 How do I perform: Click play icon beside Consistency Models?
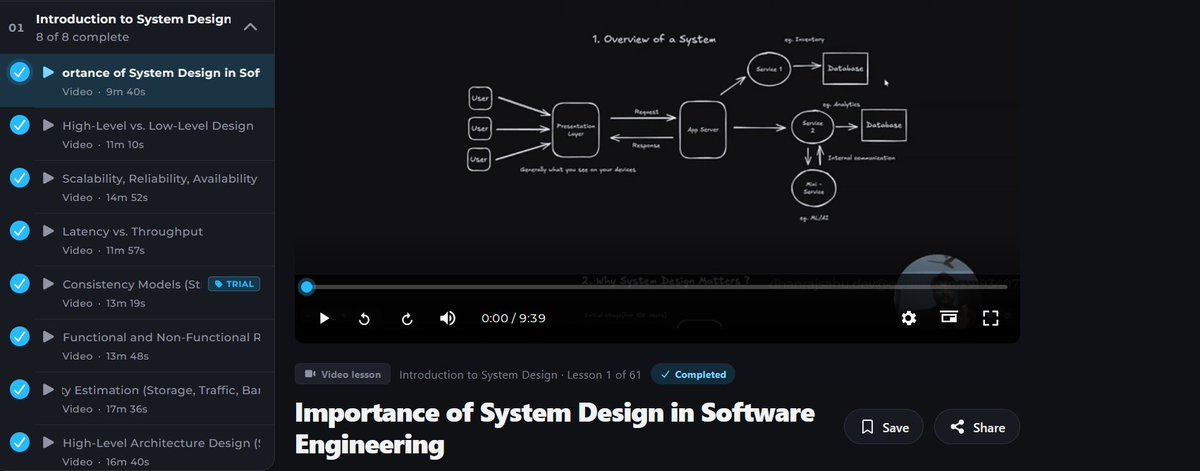click(48, 284)
